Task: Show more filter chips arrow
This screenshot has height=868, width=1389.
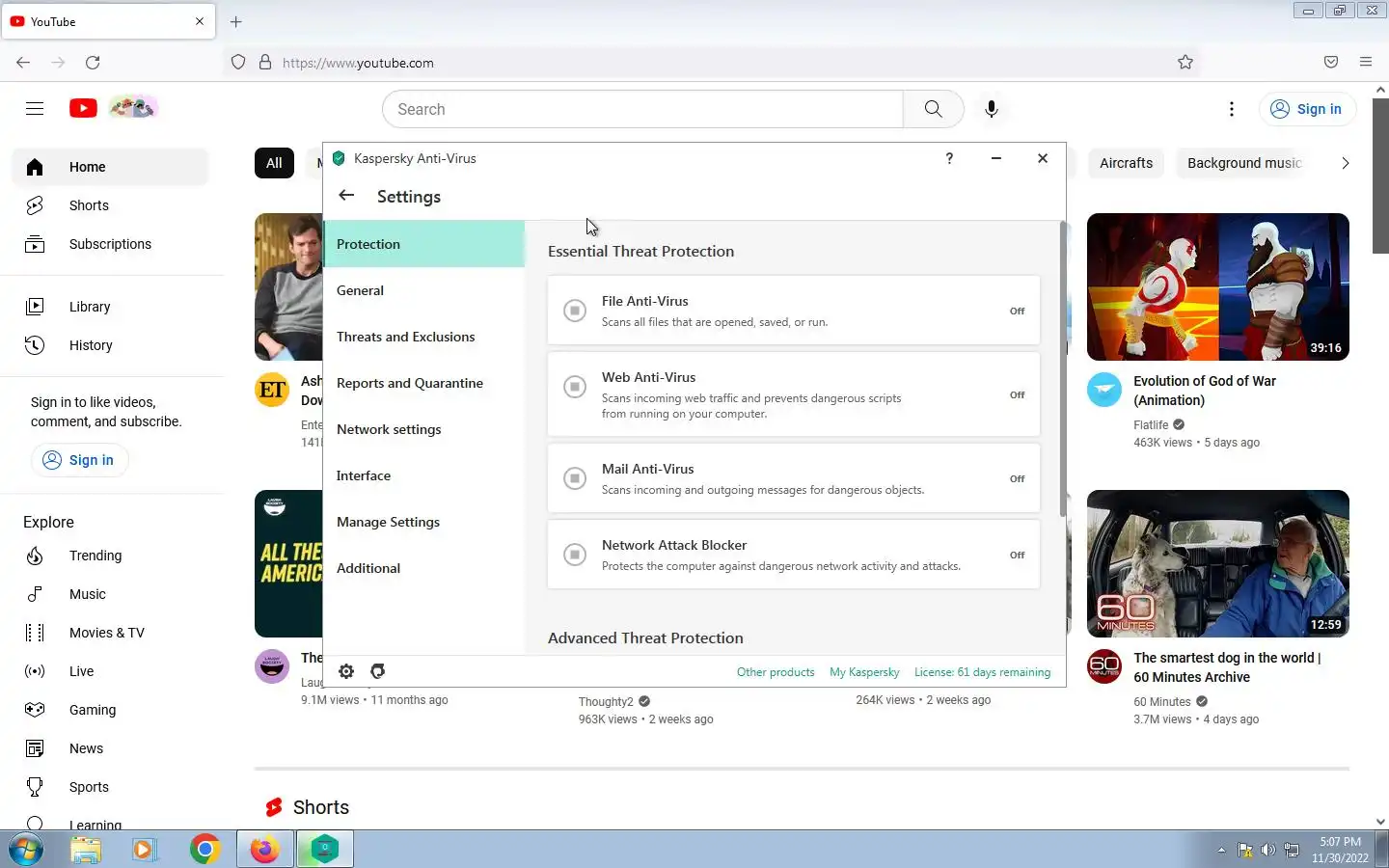Action: 1345,163
